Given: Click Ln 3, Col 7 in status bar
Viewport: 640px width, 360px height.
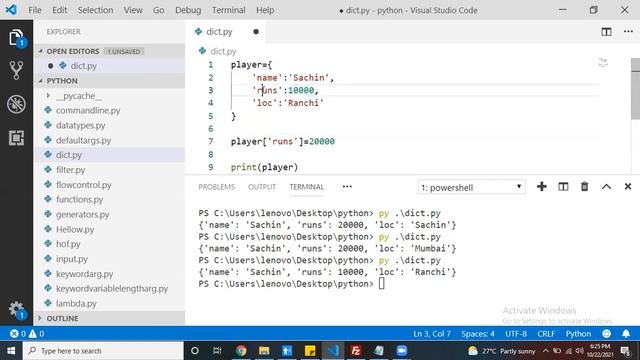Looking at the screenshot, I should (x=432, y=334).
